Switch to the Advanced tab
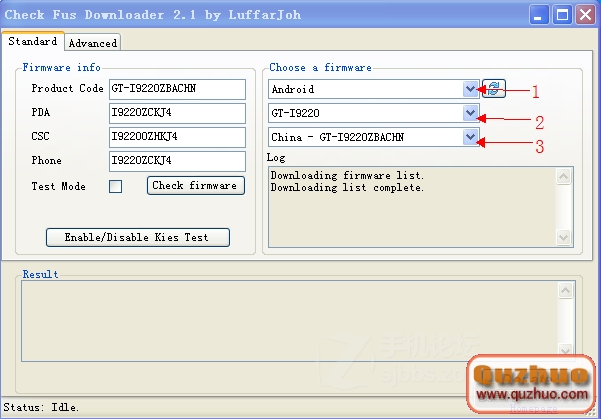This screenshot has width=601, height=419. [x=93, y=43]
